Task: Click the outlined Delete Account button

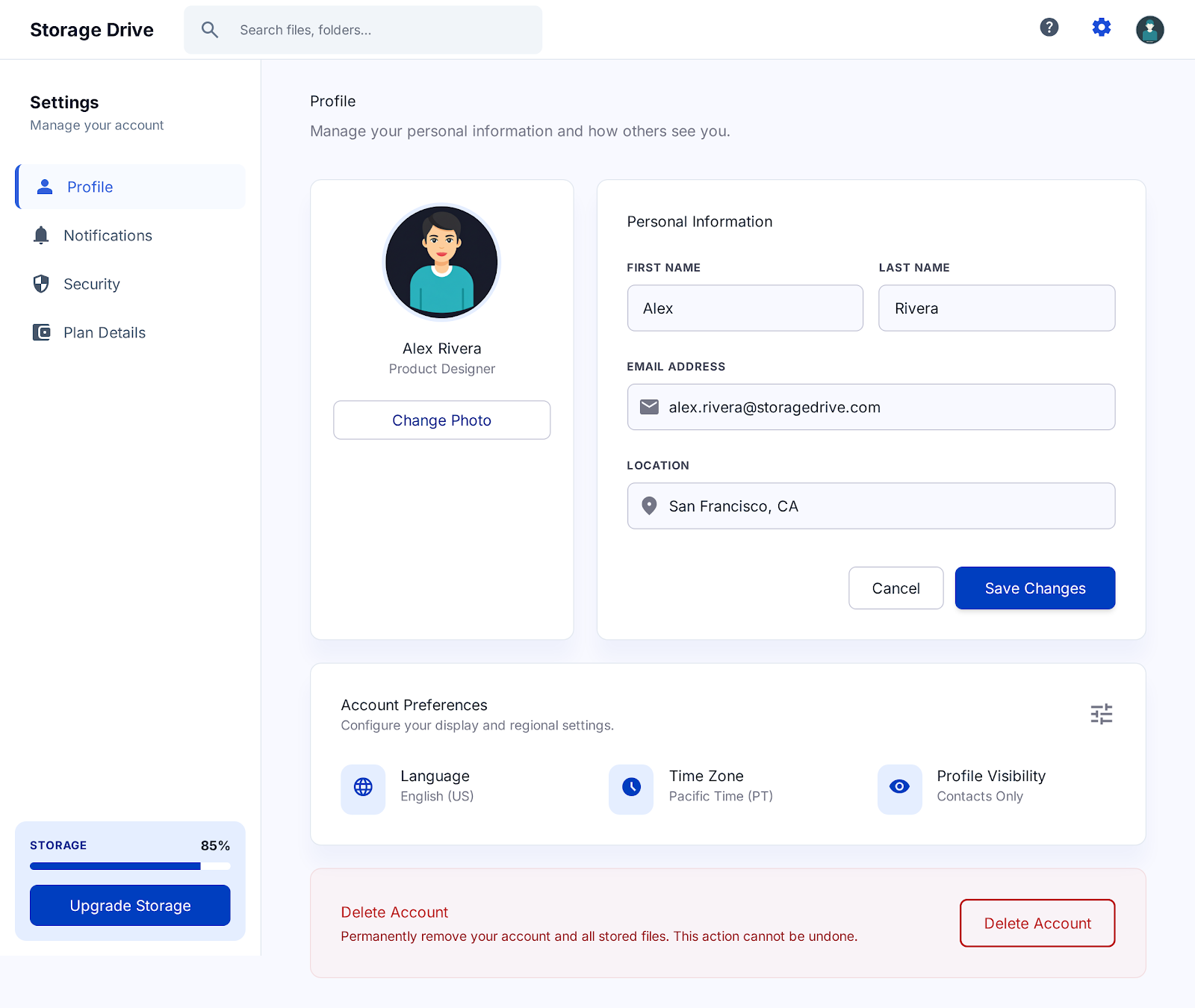Action: click(x=1037, y=924)
